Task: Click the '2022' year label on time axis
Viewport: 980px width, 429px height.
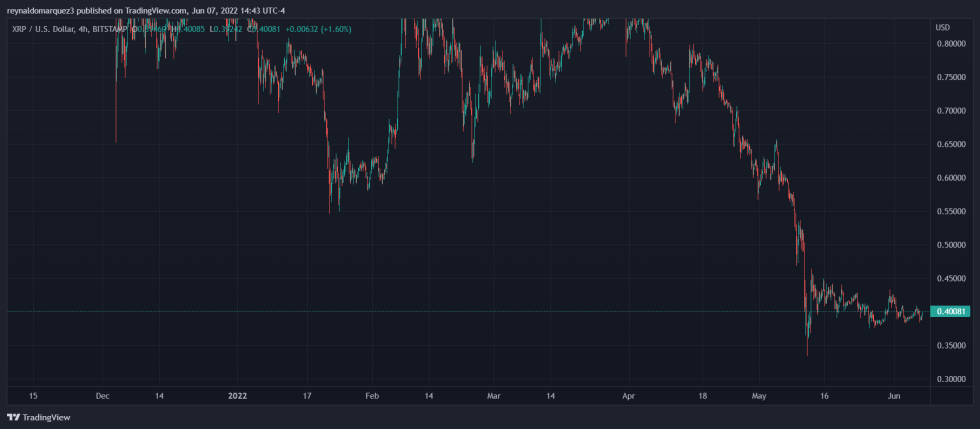Action: tap(238, 396)
